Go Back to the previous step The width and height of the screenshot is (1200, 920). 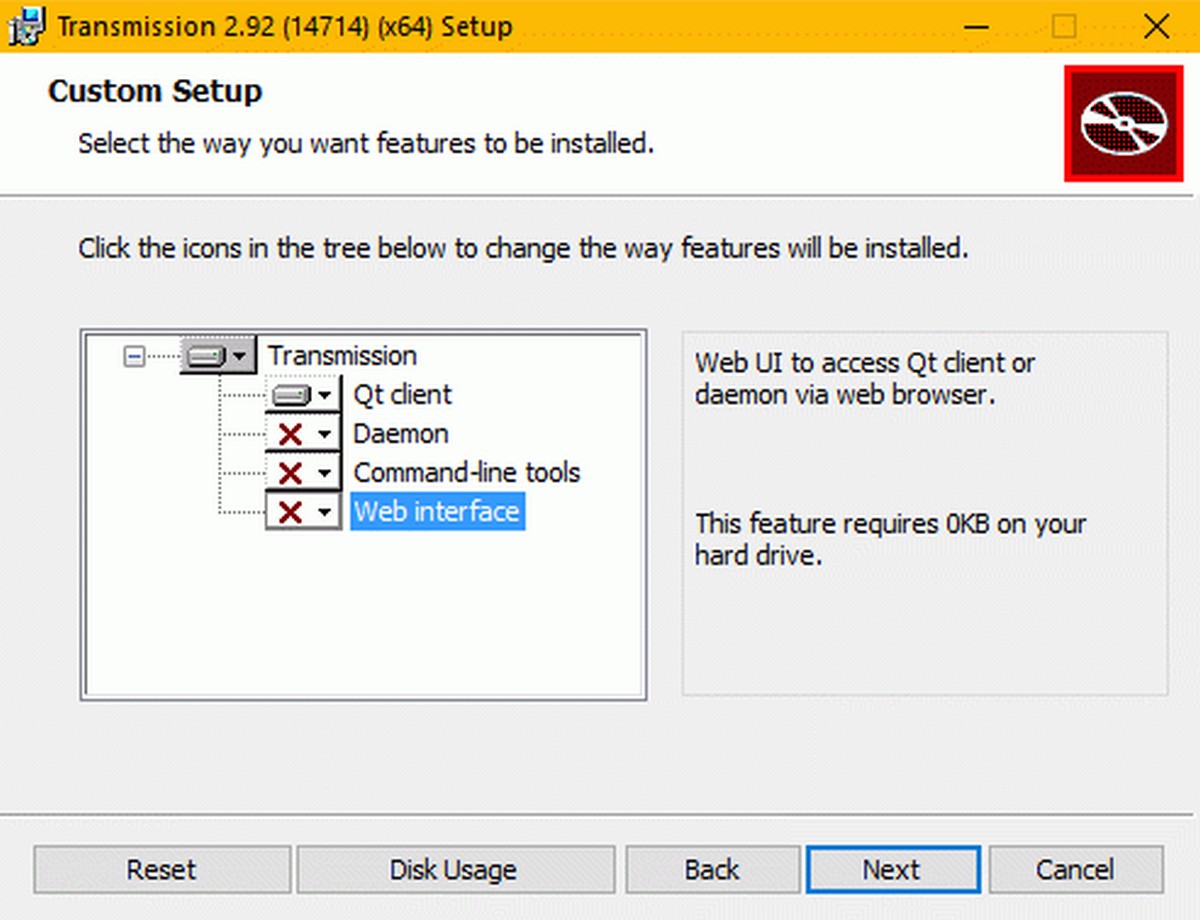(713, 870)
